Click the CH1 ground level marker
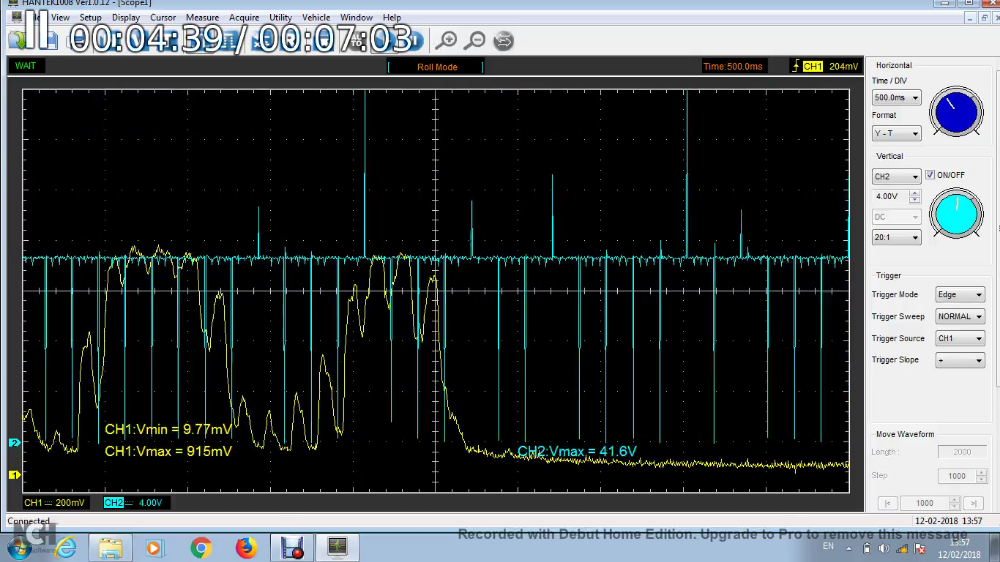1000x562 pixels. pos(14,474)
